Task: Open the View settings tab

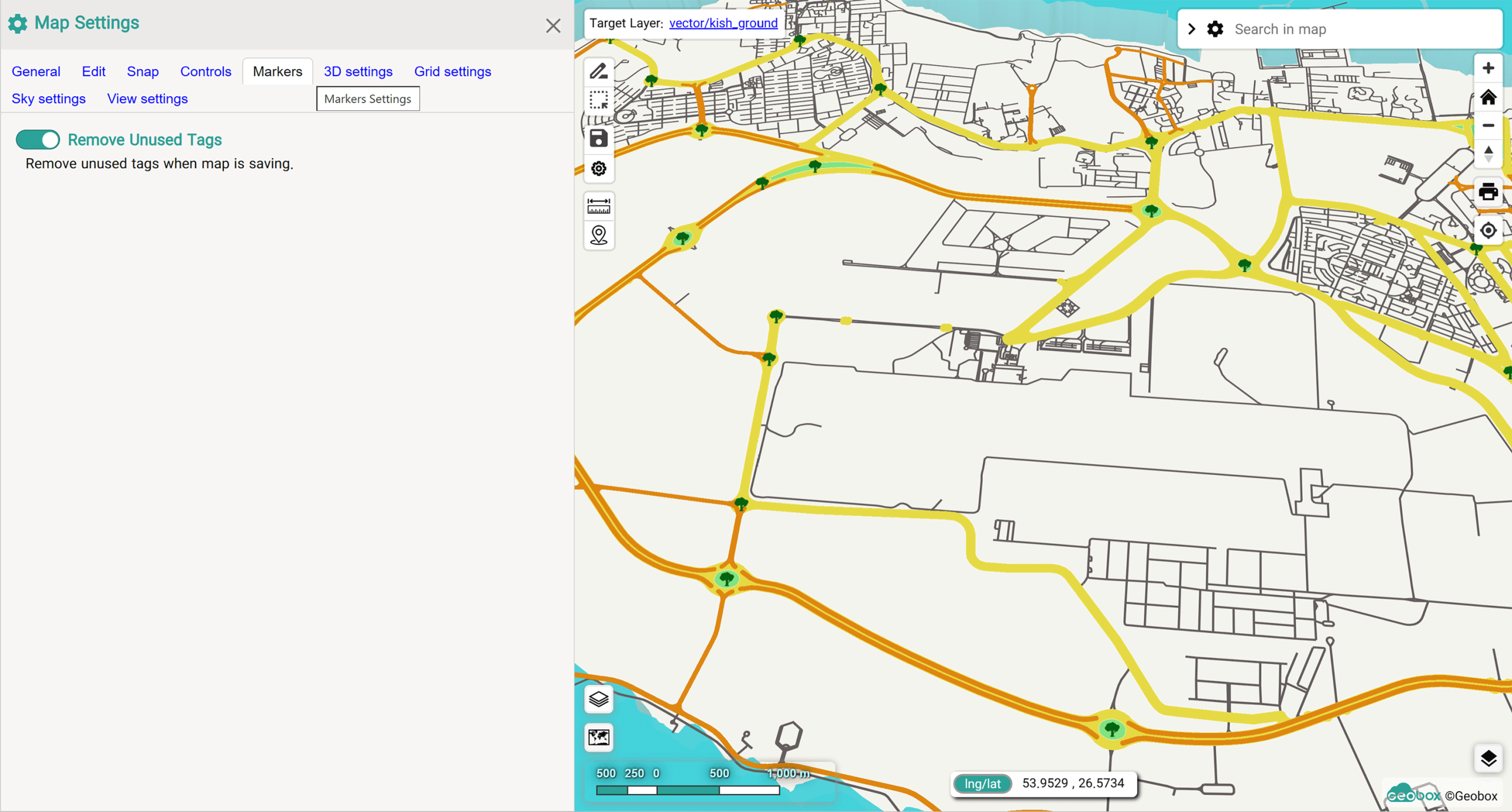Action: click(x=147, y=99)
